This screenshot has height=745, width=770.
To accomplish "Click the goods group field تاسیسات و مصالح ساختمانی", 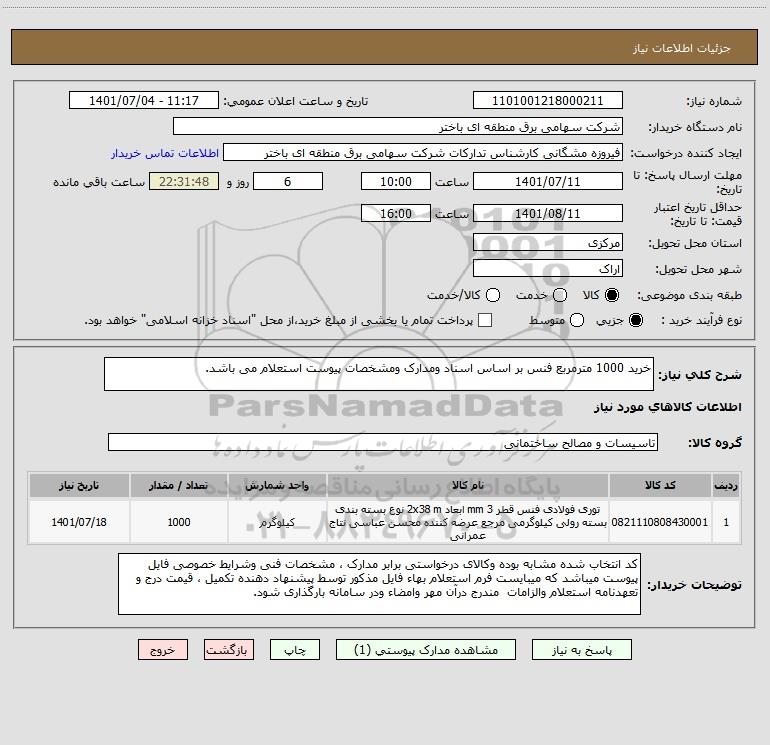I will (x=383, y=442).
